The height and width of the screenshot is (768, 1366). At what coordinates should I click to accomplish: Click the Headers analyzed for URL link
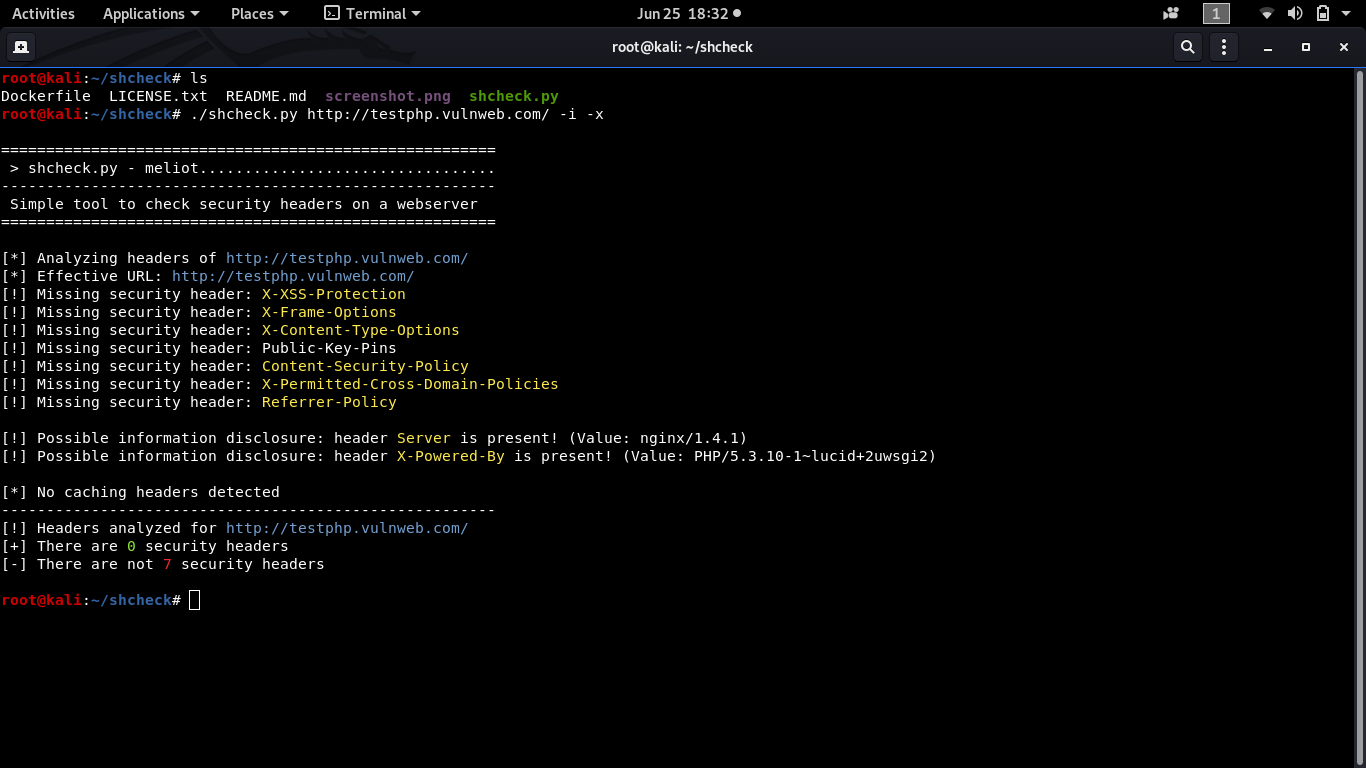point(347,528)
